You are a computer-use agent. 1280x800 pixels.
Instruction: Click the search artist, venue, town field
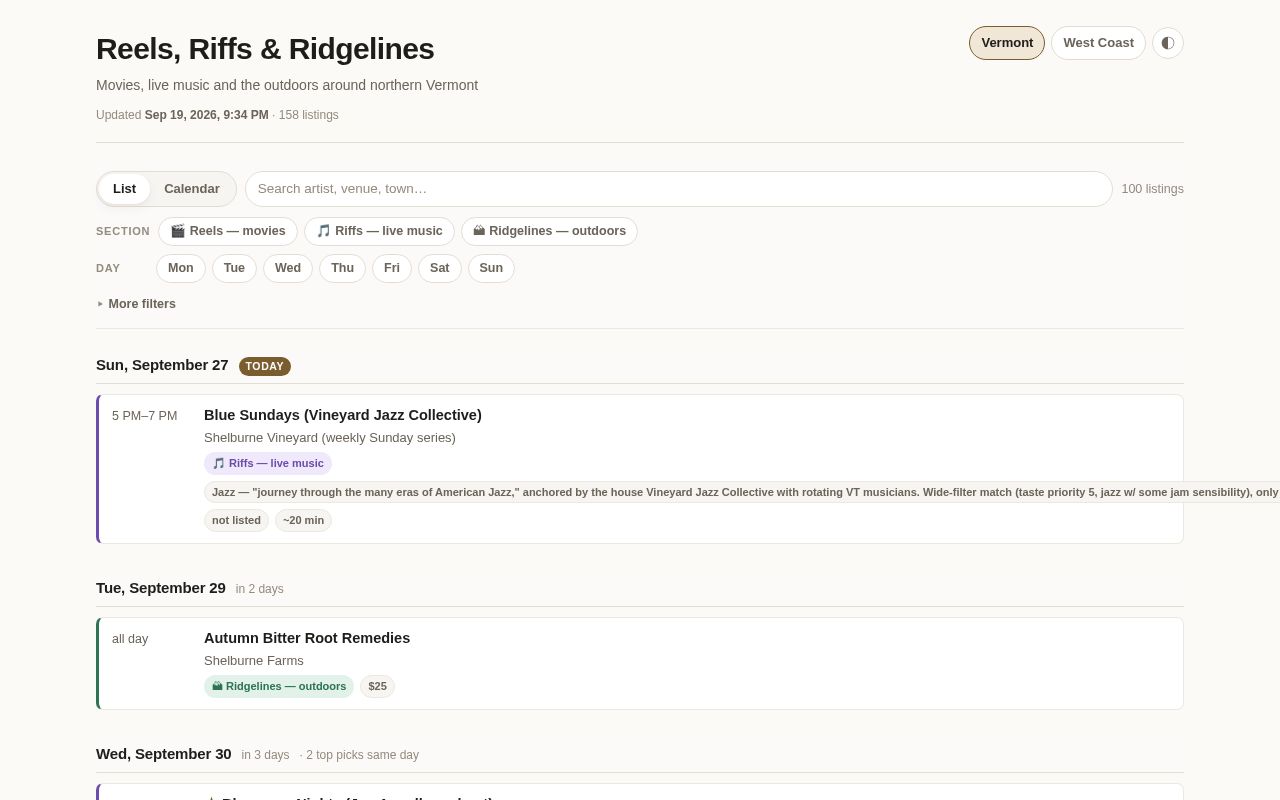[679, 189]
